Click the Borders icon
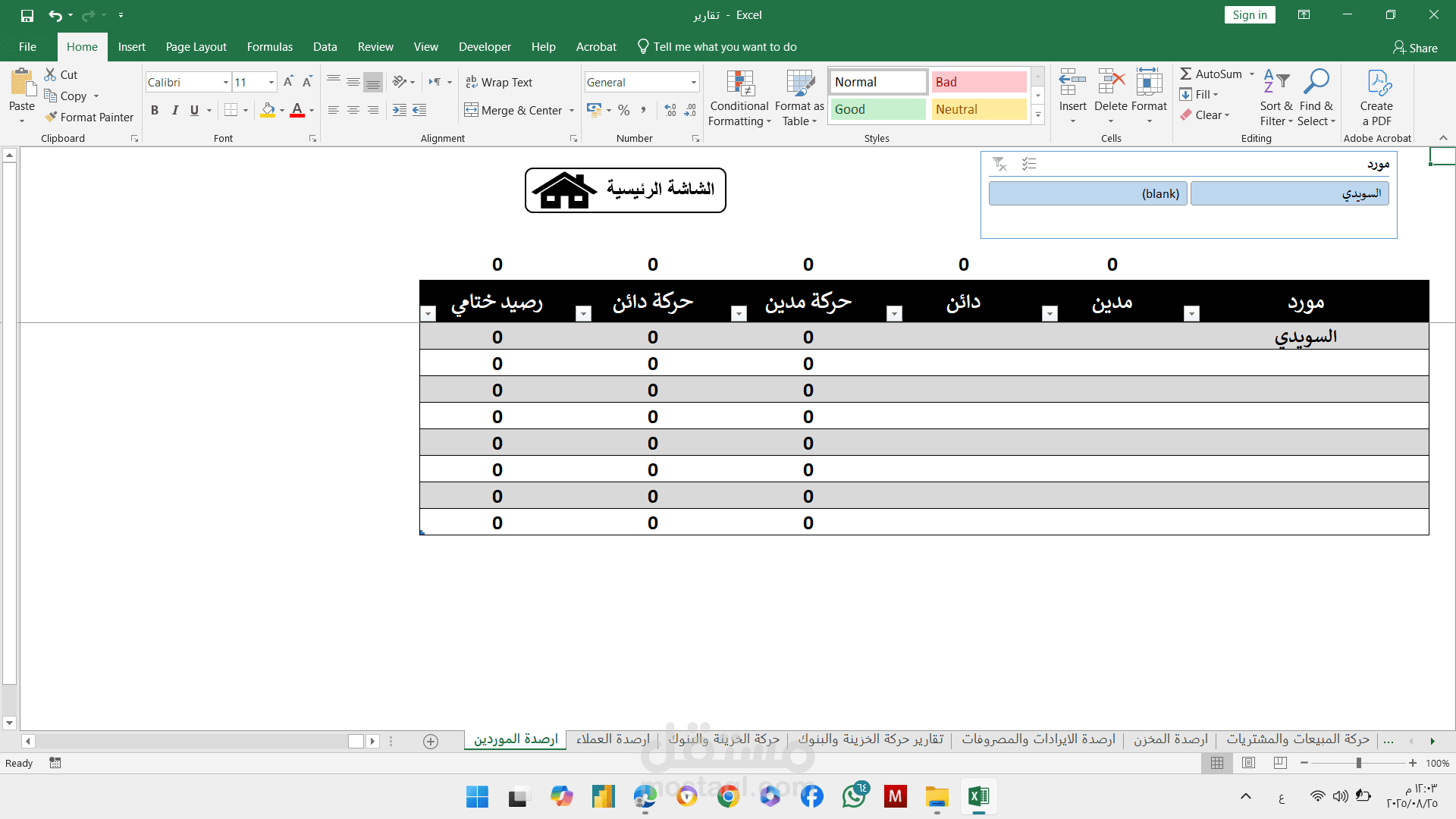This screenshot has height=819, width=1456. [x=231, y=110]
